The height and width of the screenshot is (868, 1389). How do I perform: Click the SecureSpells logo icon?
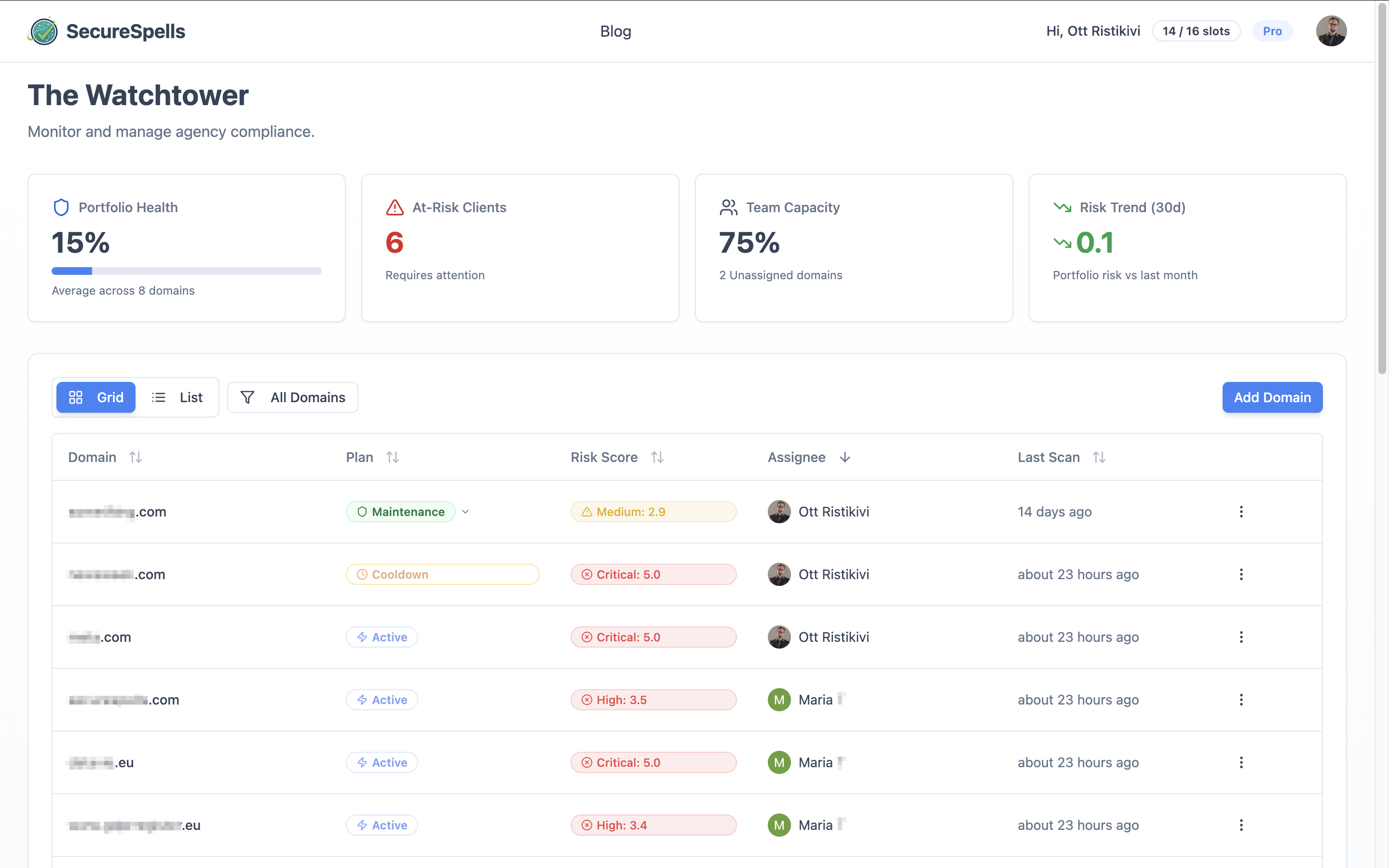[43, 31]
